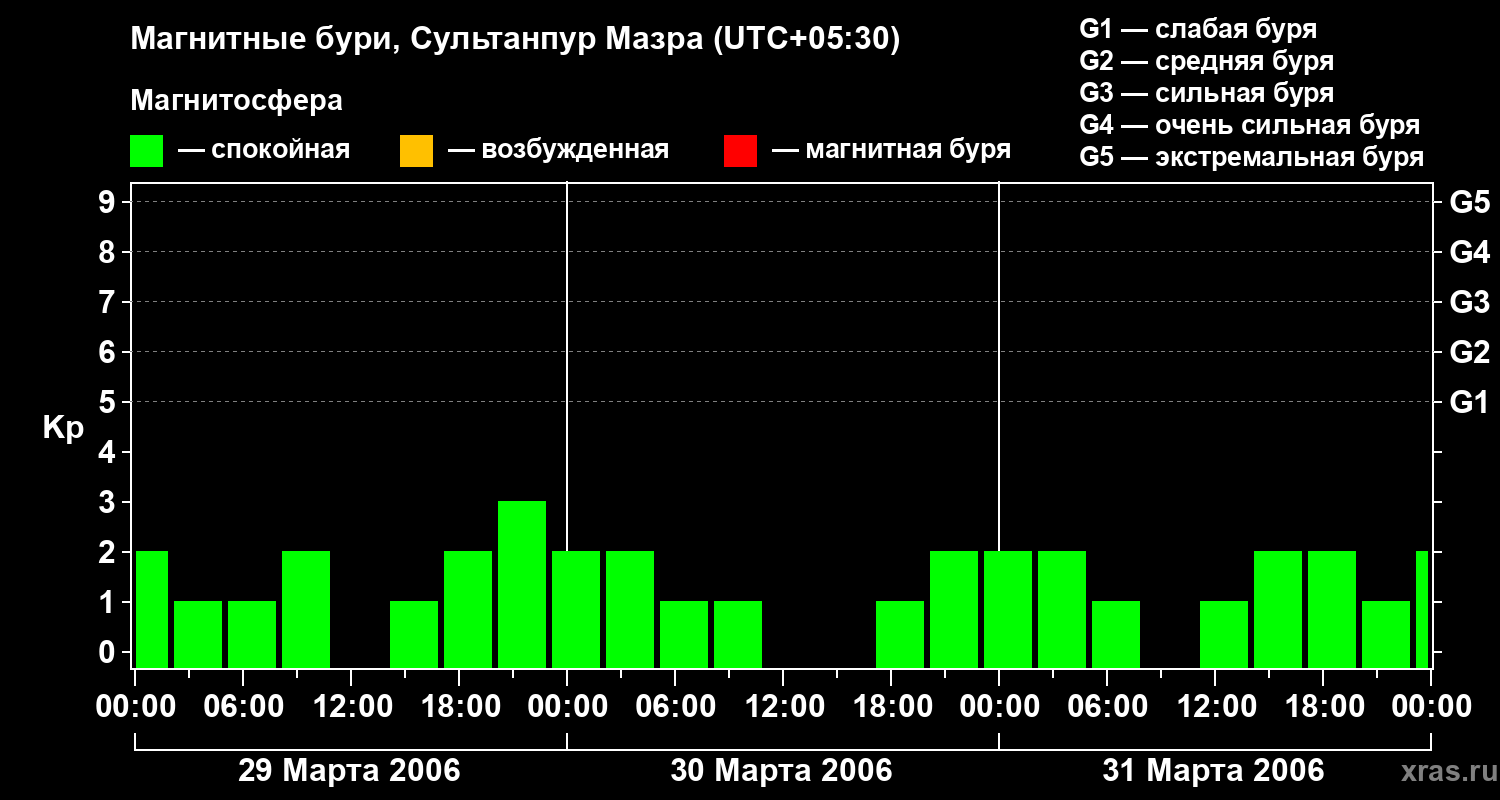Click the narrow last bar ending 31 March
Screen dimensions: 1500x800
(x=1422, y=609)
